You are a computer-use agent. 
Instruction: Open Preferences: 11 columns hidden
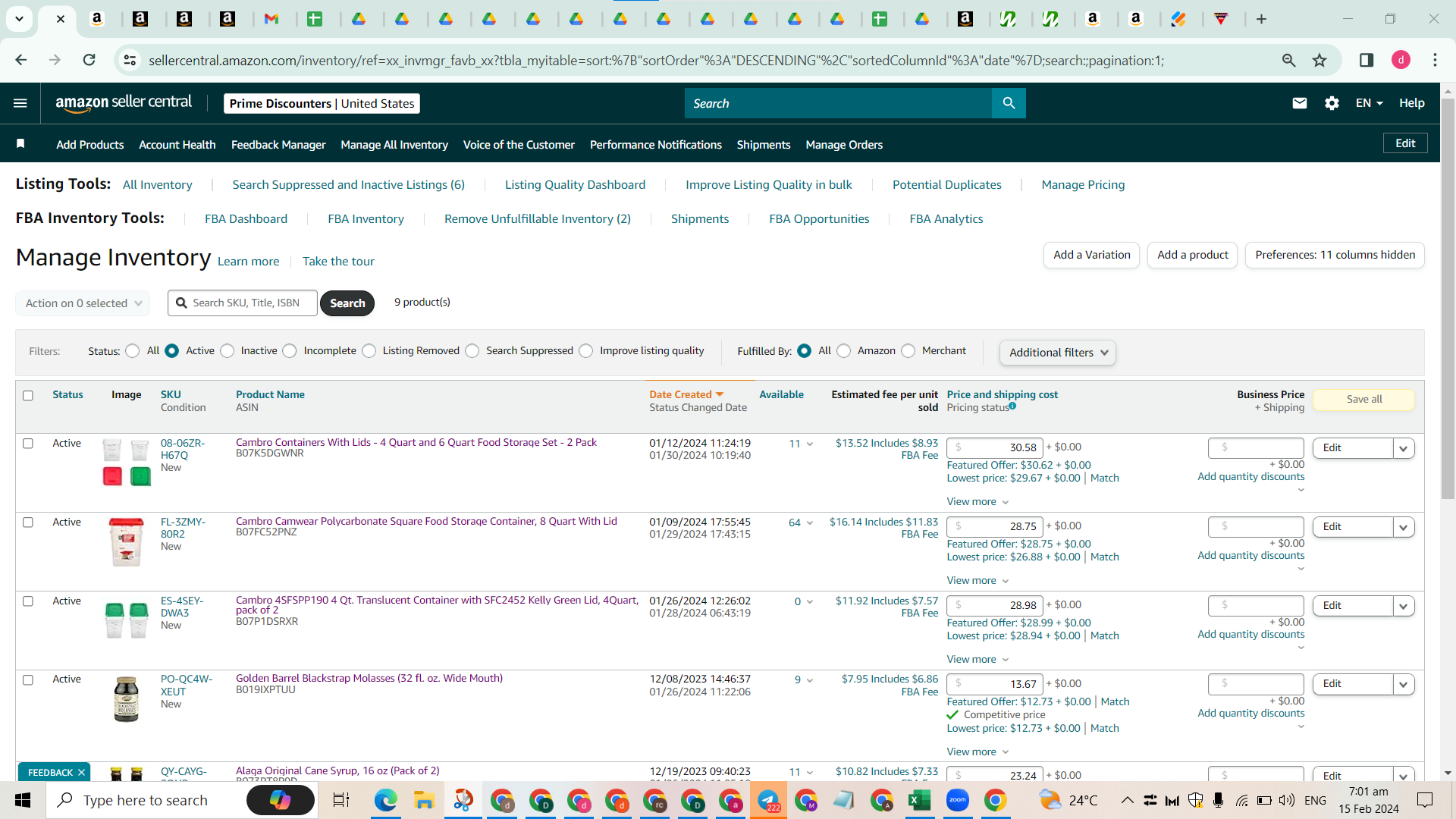[1335, 255]
